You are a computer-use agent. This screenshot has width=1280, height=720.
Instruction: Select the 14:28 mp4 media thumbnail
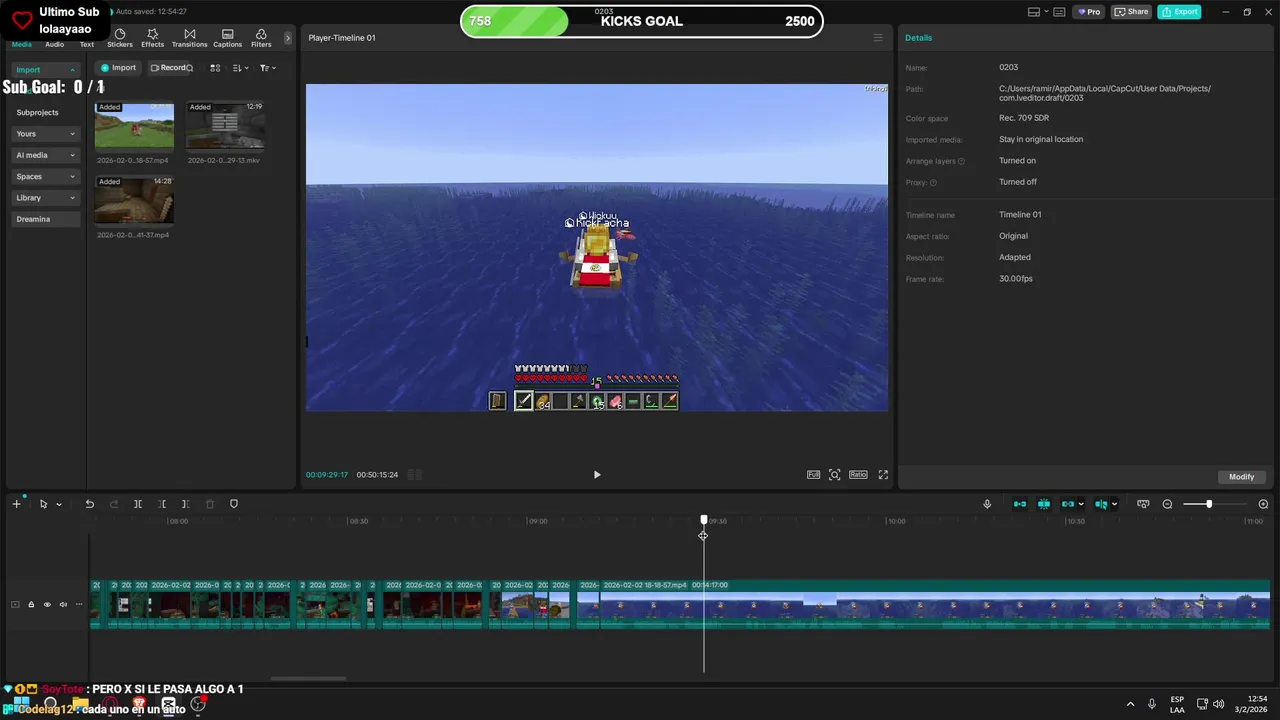click(134, 200)
